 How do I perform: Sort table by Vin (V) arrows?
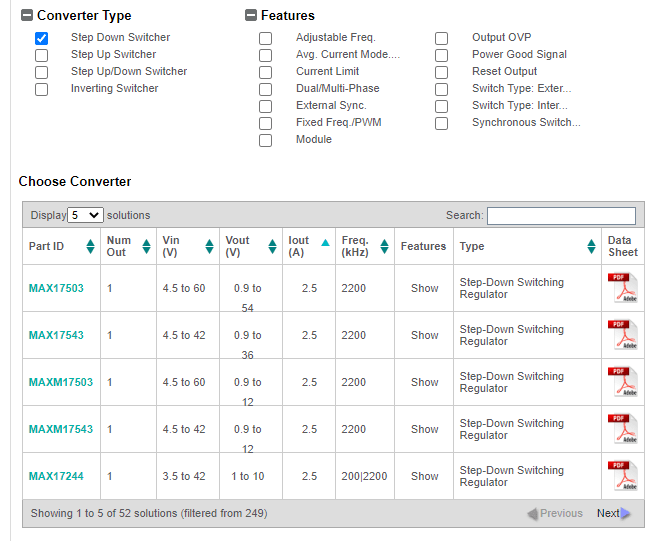point(209,247)
